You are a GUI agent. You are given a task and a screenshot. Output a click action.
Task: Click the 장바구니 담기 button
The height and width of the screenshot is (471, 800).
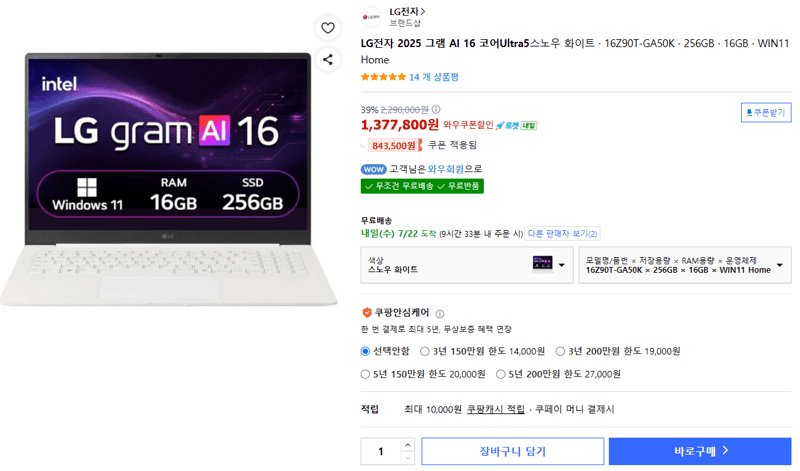(x=513, y=451)
